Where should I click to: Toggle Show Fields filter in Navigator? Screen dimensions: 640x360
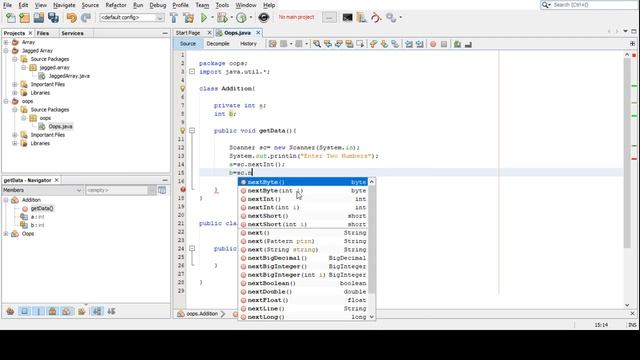click(24, 311)
